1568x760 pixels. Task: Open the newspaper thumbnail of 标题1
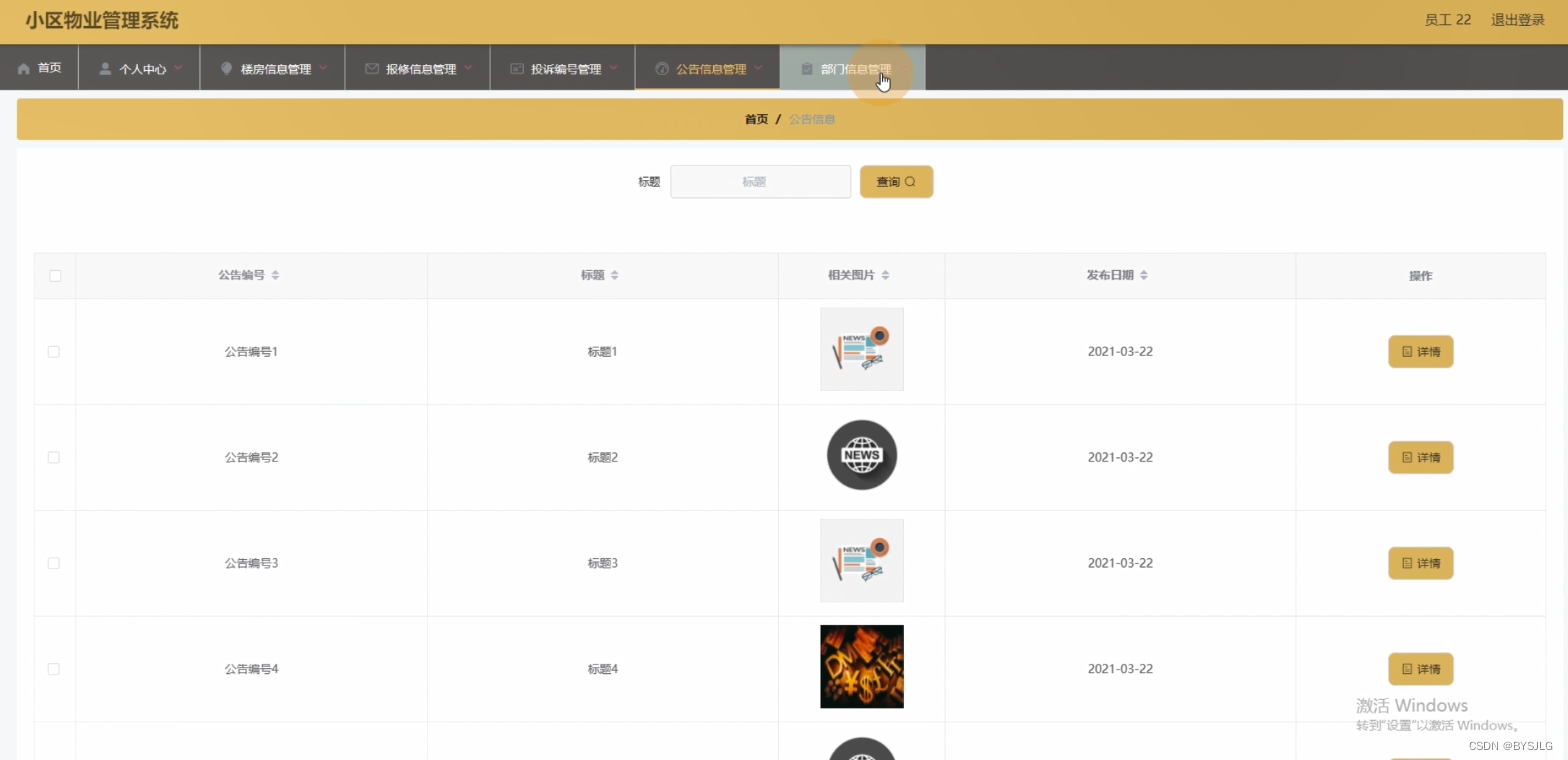[x=862, y=349]
